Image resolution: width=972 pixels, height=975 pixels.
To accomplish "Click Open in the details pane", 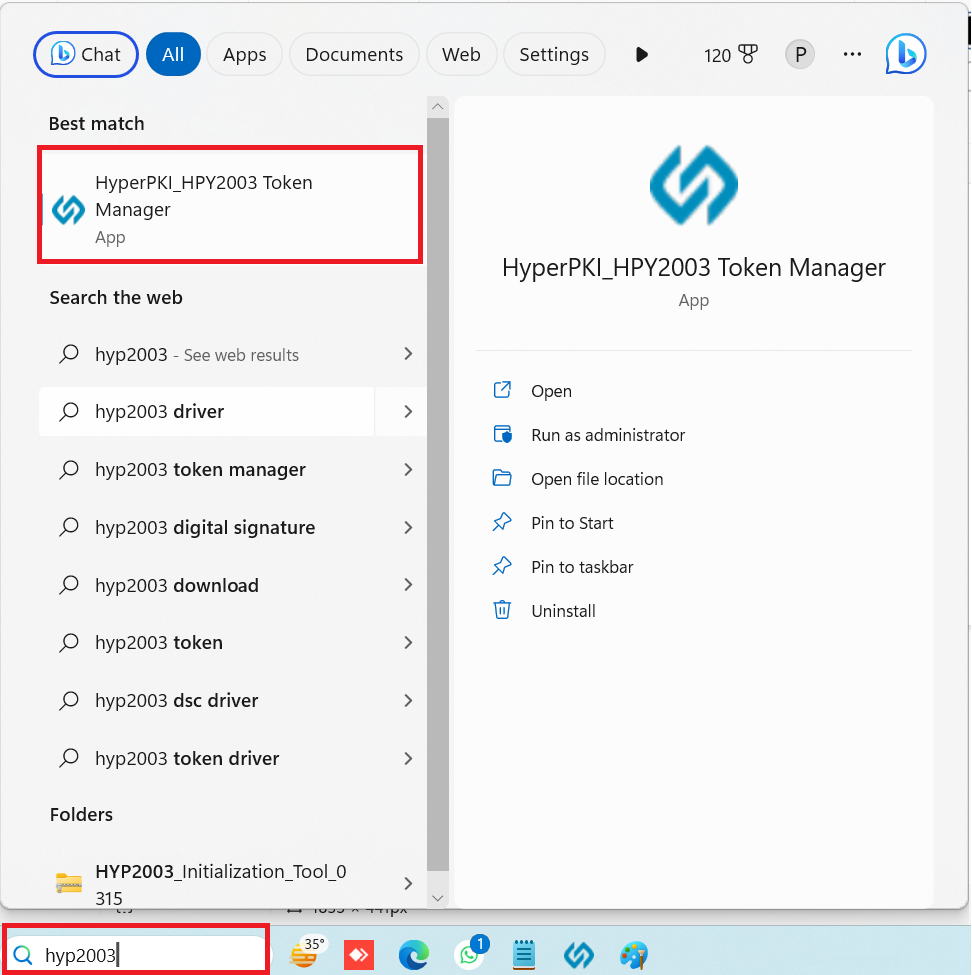I will pyautogui.click(x=551, y=391).
